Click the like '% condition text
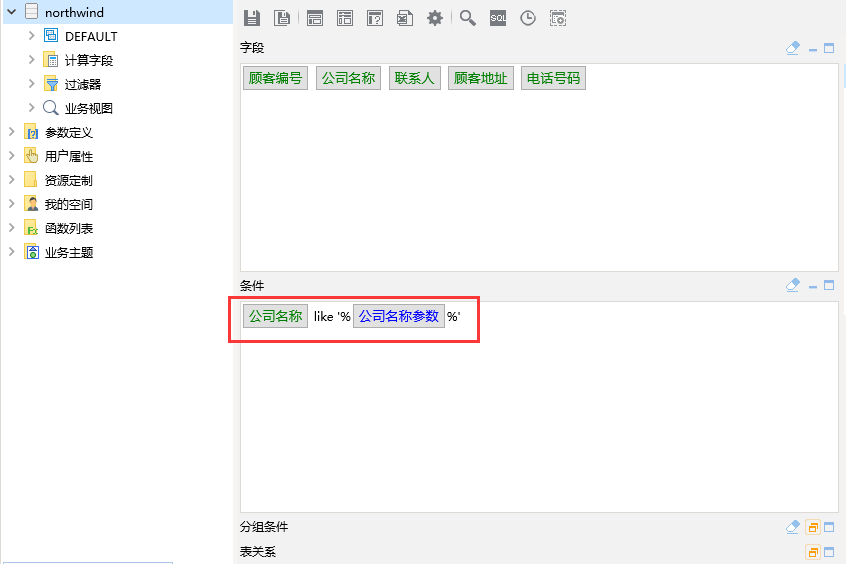Screen dimensions: 846x564 [332, 316]
